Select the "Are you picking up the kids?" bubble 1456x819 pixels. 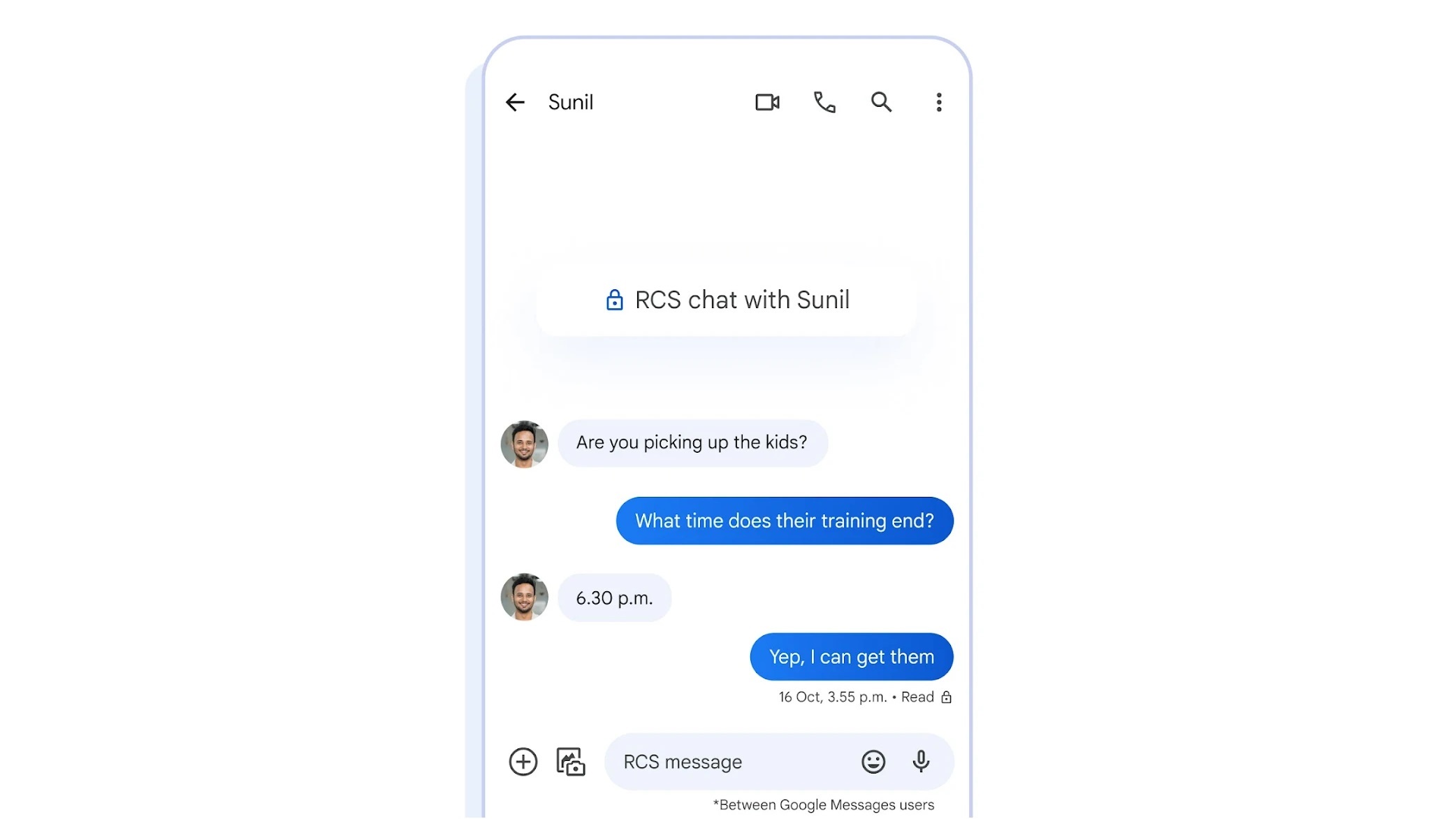[x=692, y=443]
